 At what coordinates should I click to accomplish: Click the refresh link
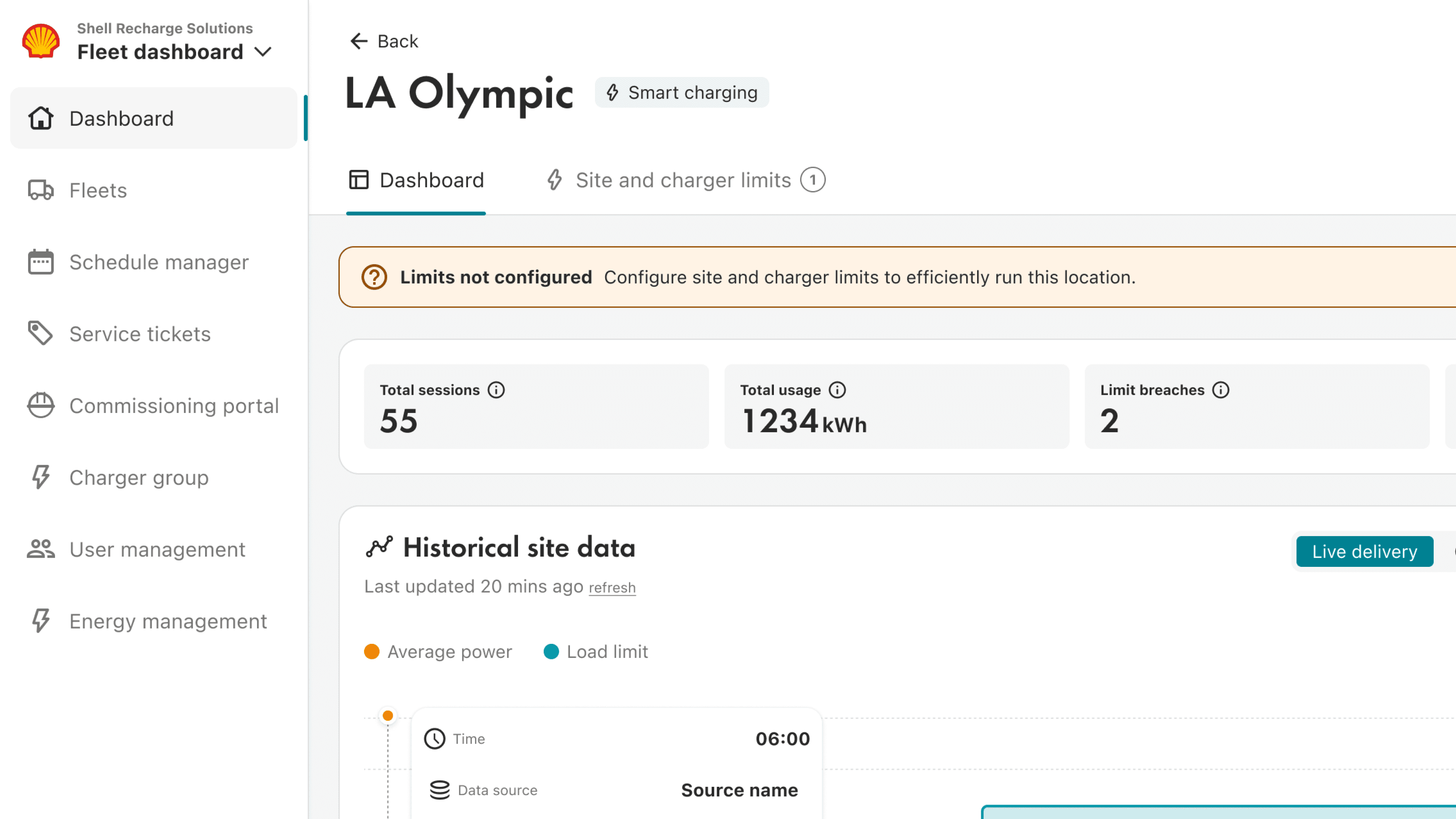612,588
